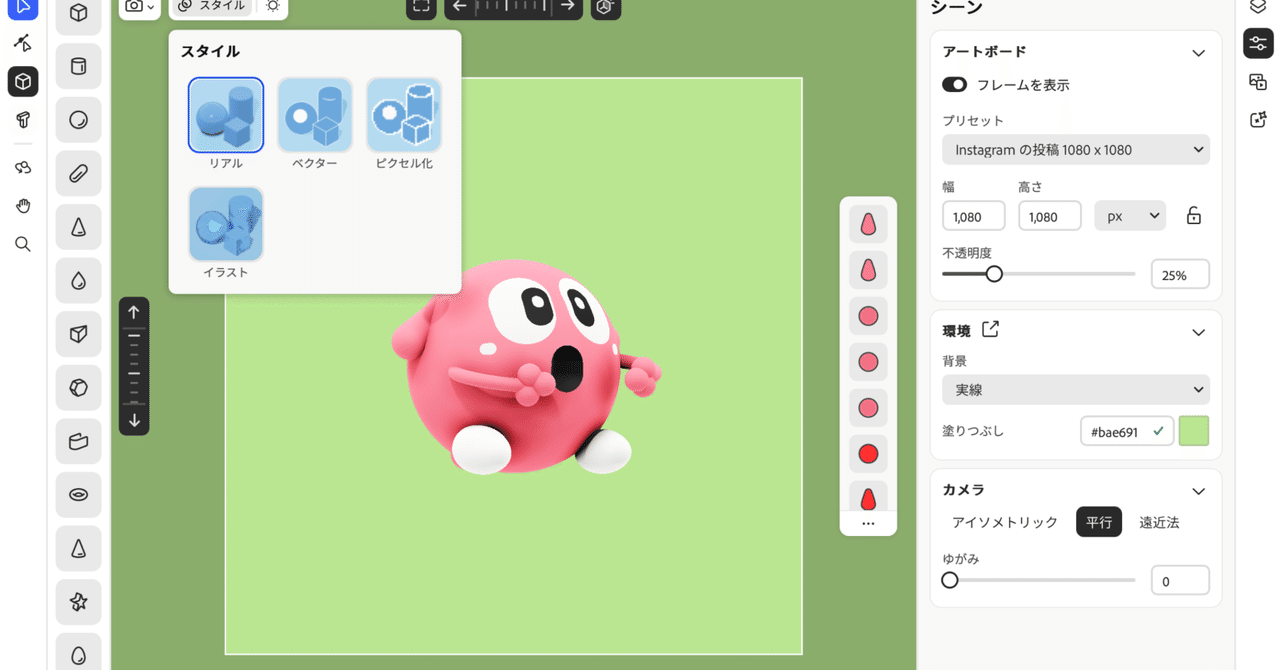Viewport: 1280px width, 670px height.
Task: Add the paperclip-shaped capsule primitive
Action: [x=79, y=174]
